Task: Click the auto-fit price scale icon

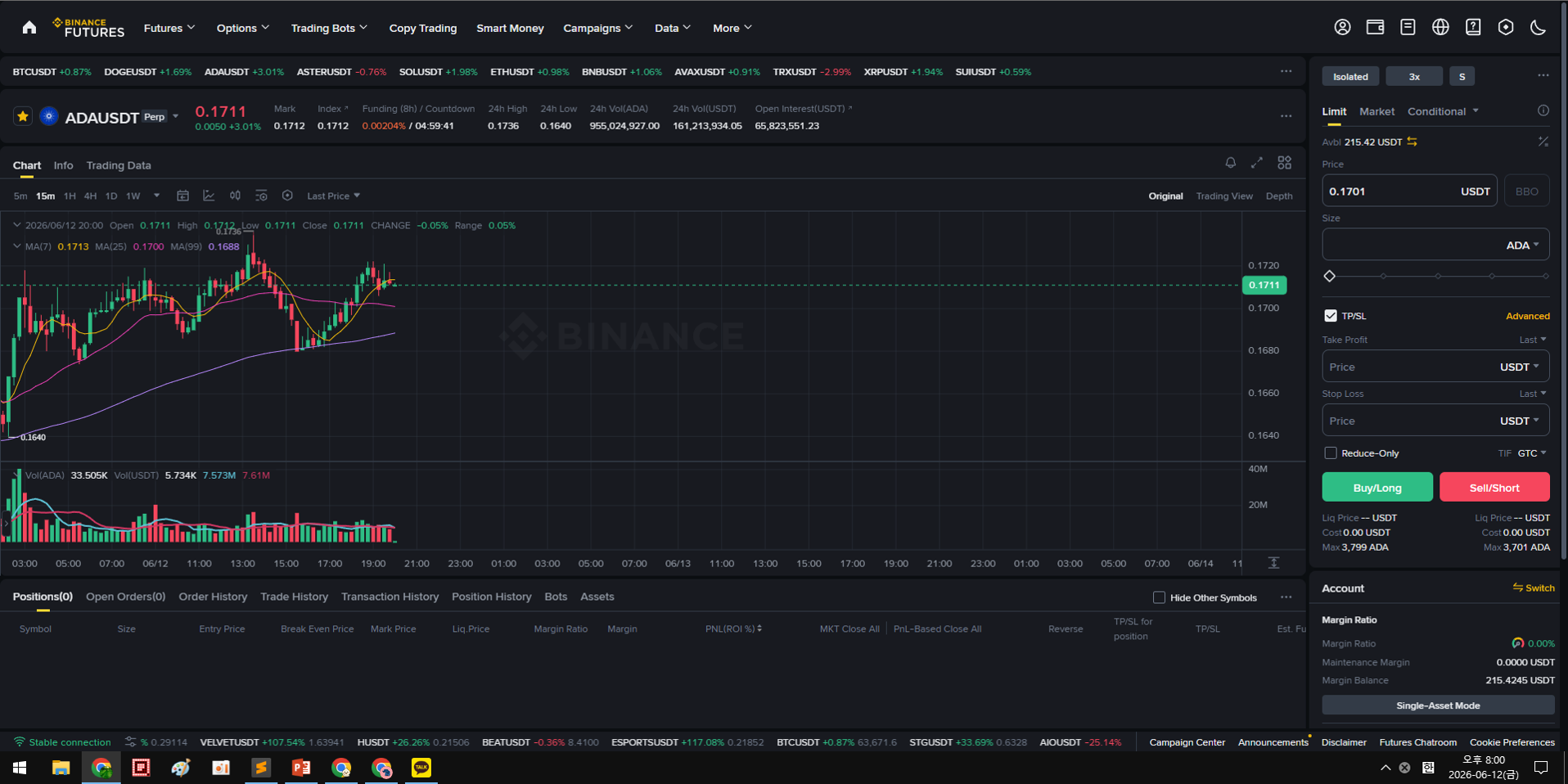Action: coord(1273,562)
